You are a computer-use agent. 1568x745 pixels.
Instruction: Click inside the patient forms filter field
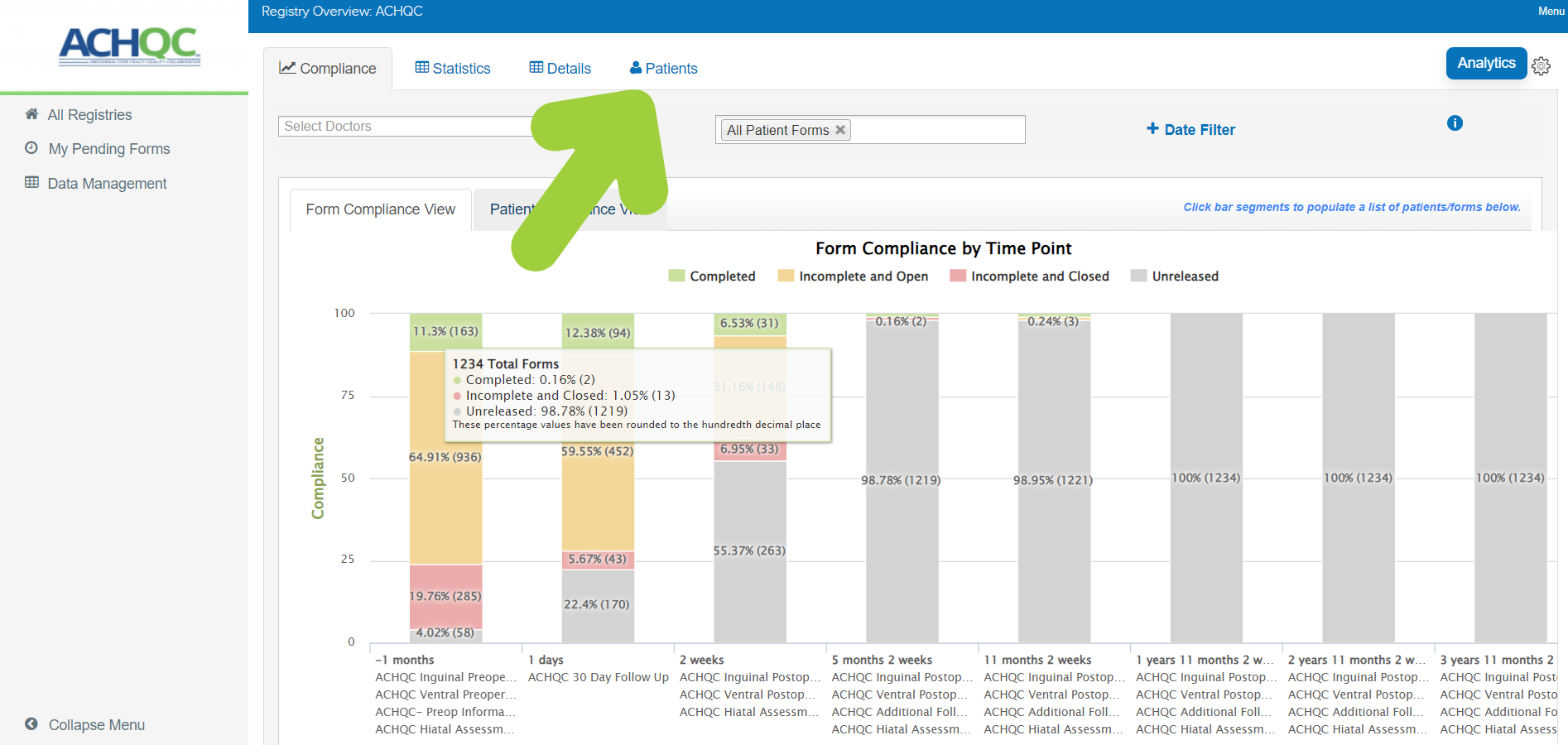click(x=870, y=130)
